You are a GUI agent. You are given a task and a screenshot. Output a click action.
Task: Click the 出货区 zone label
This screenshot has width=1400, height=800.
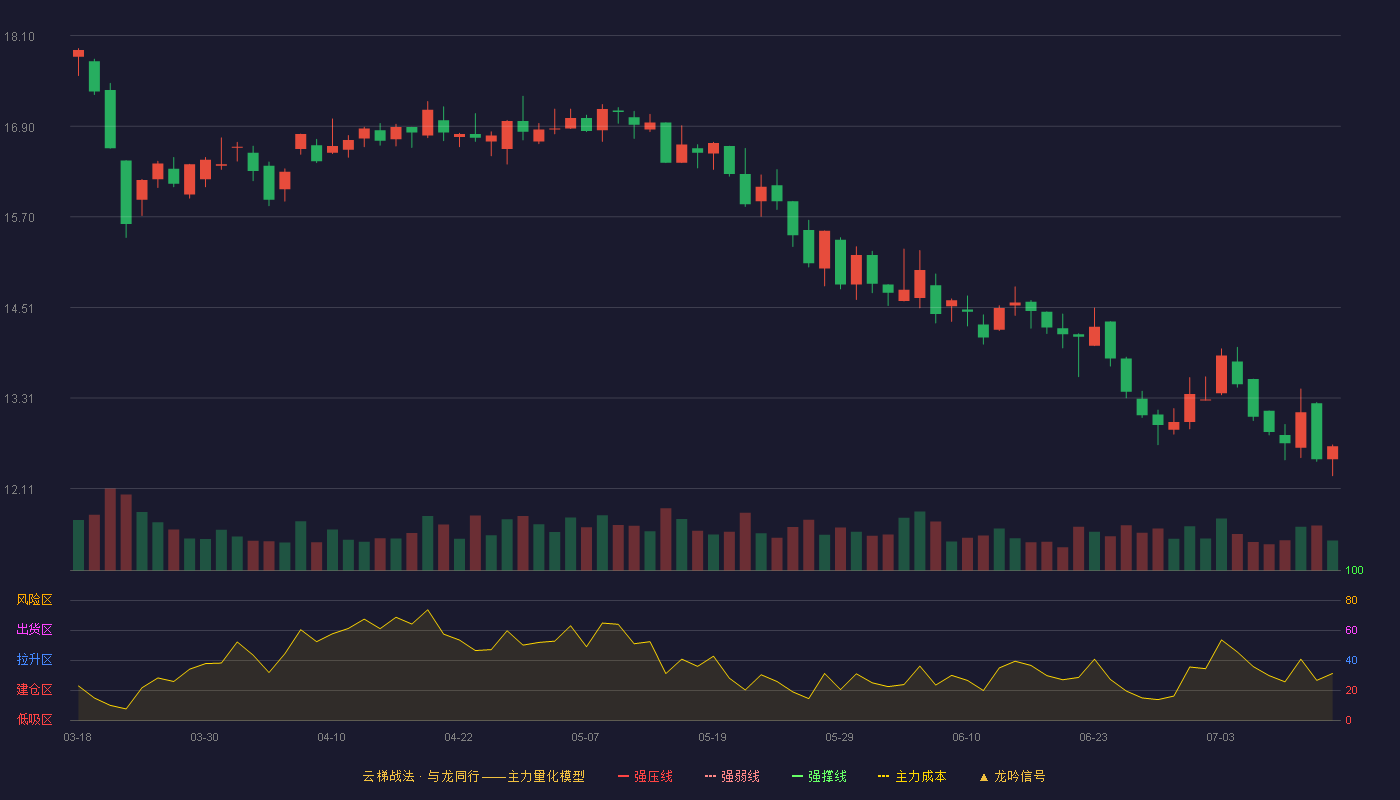point(34,630)
